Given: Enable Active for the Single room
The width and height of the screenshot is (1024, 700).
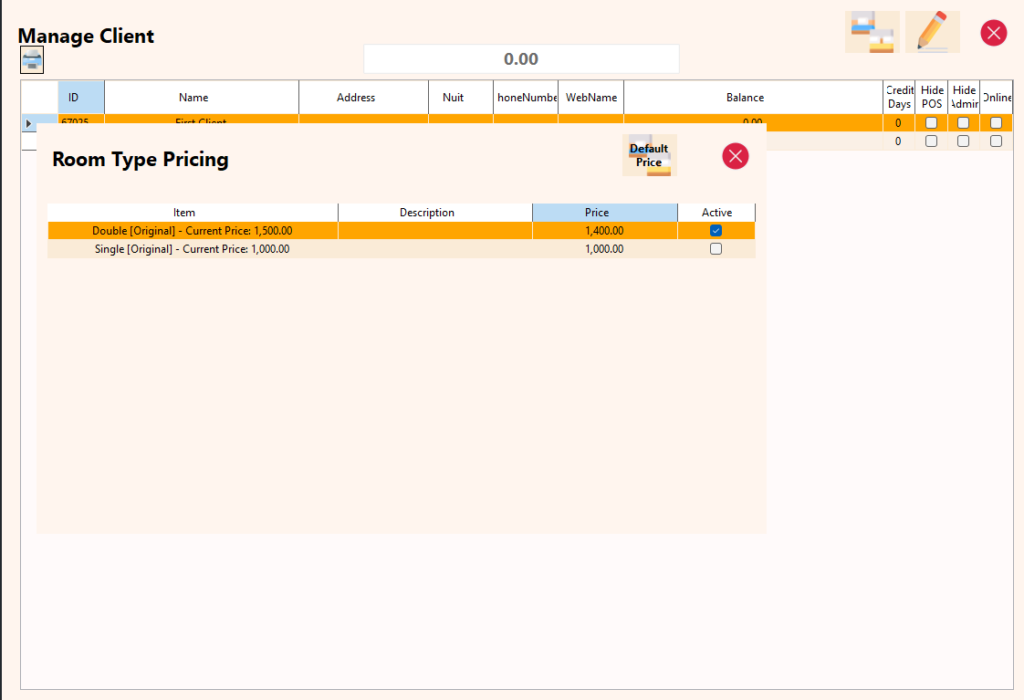Looking at the screenshot, I should click(716, 249).
